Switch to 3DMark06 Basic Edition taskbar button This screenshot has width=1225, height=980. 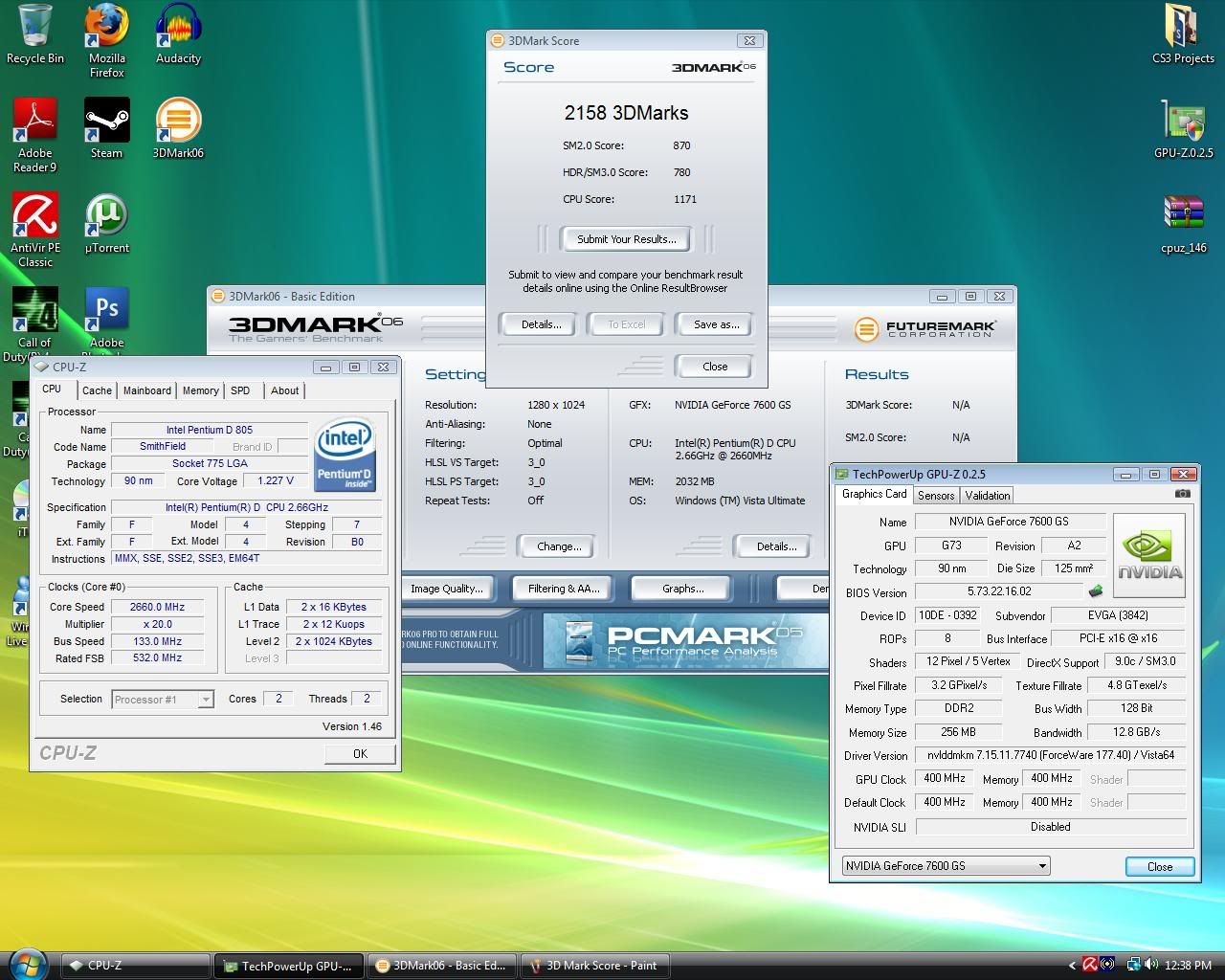coord(441,966)
